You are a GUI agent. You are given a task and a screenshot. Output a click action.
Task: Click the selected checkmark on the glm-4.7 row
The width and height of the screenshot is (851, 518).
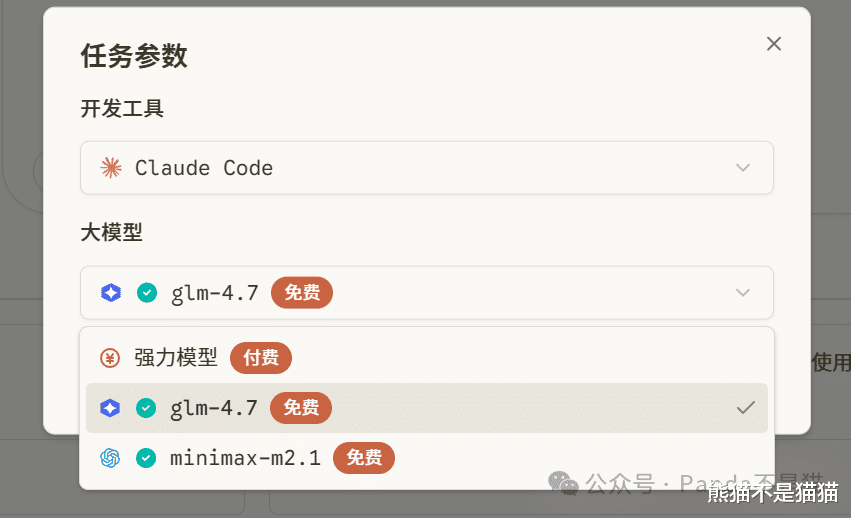(745, 408)
